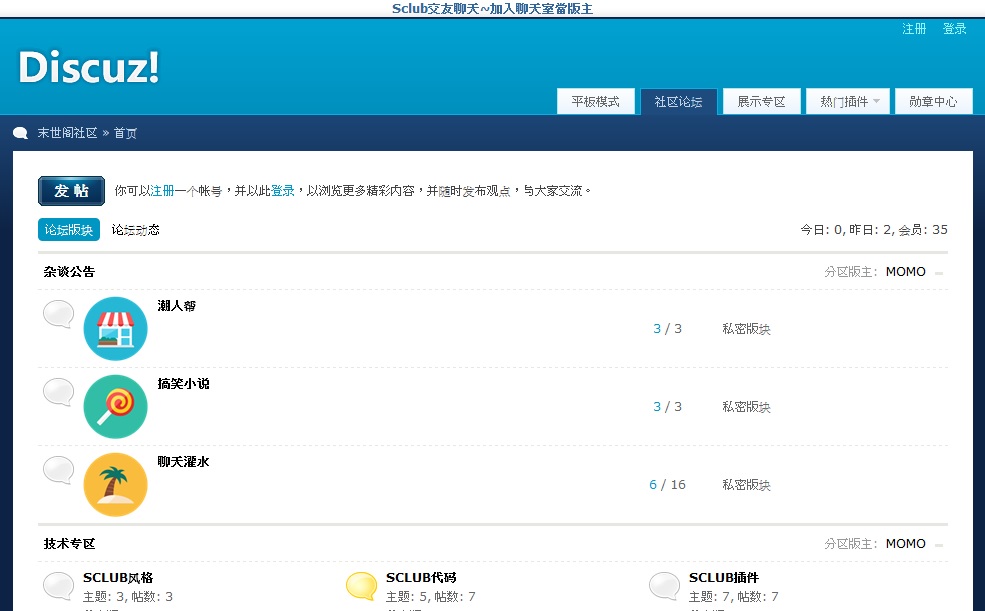Click the speech bubble beside SCLUB插件
The height and width of the screenshot is (611, 985).
[x=664, y=586]
